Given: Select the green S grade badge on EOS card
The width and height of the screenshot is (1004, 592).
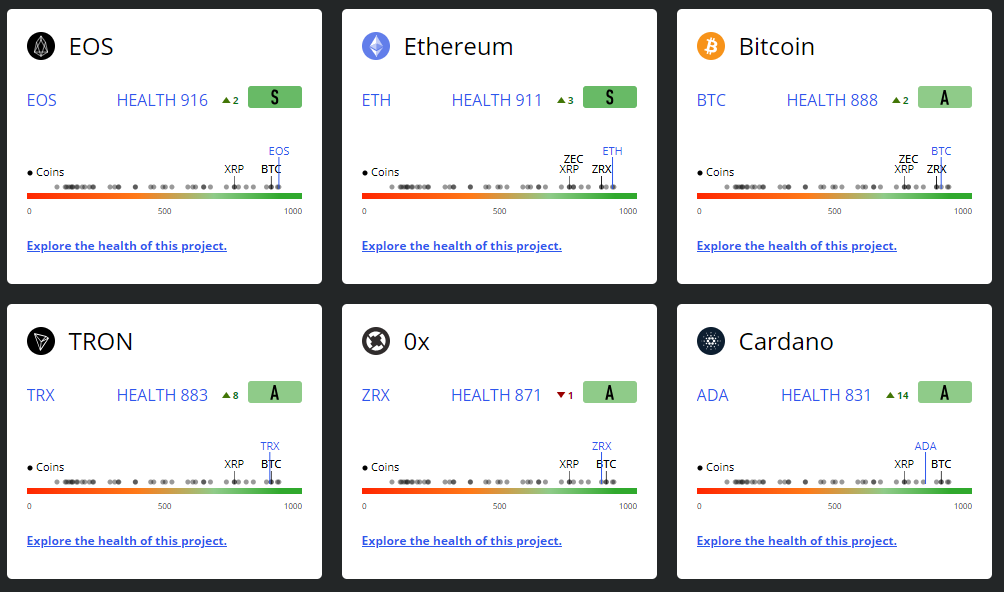Looking at the screenshot, I should tap(274, 97).
